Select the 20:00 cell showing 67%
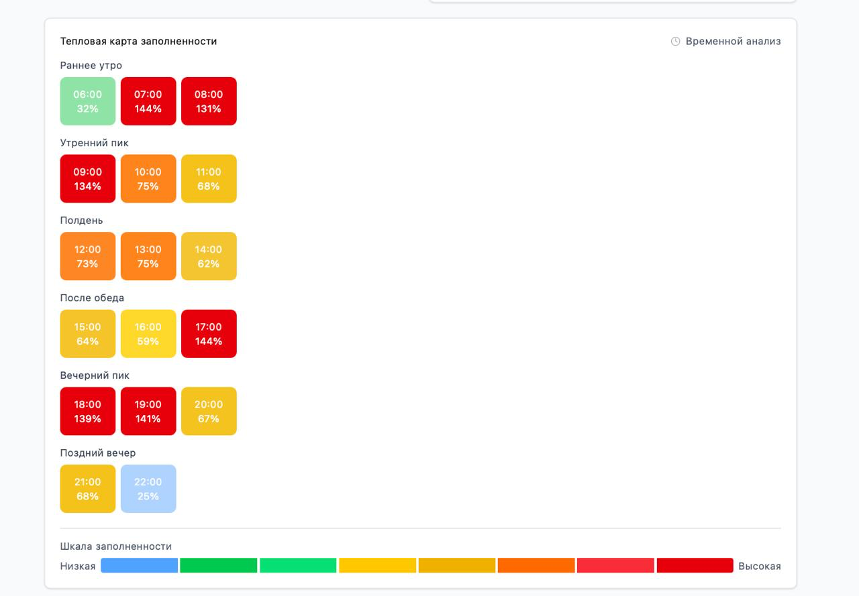 (x=209, y=411)
